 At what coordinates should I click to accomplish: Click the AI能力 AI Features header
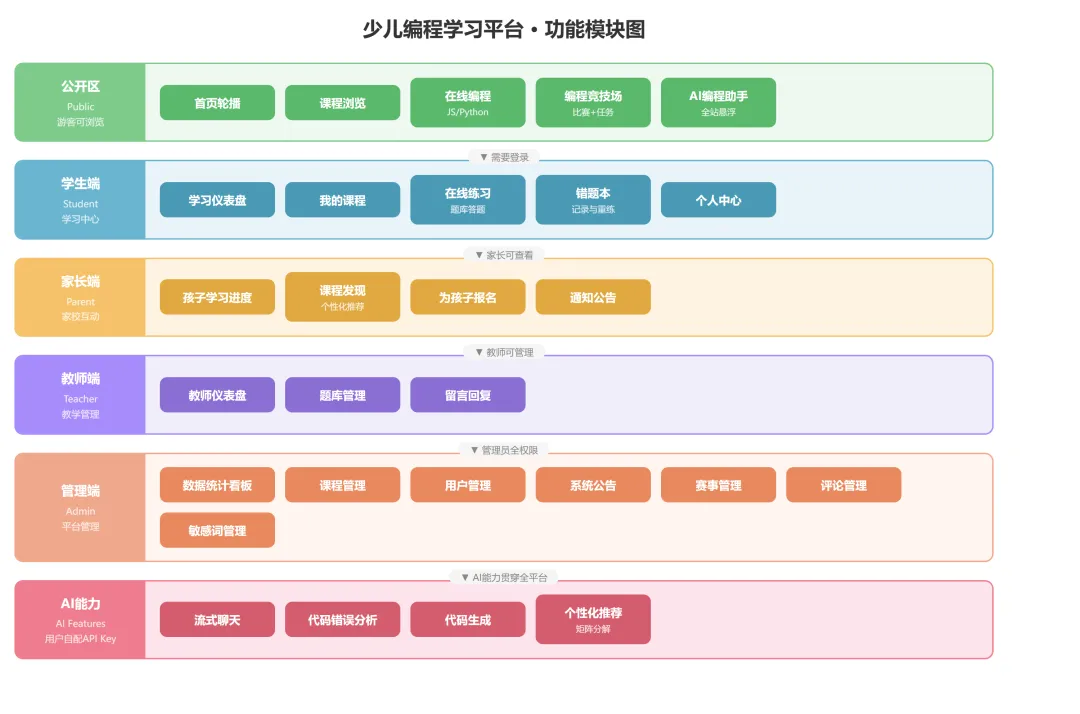[80, 620]
